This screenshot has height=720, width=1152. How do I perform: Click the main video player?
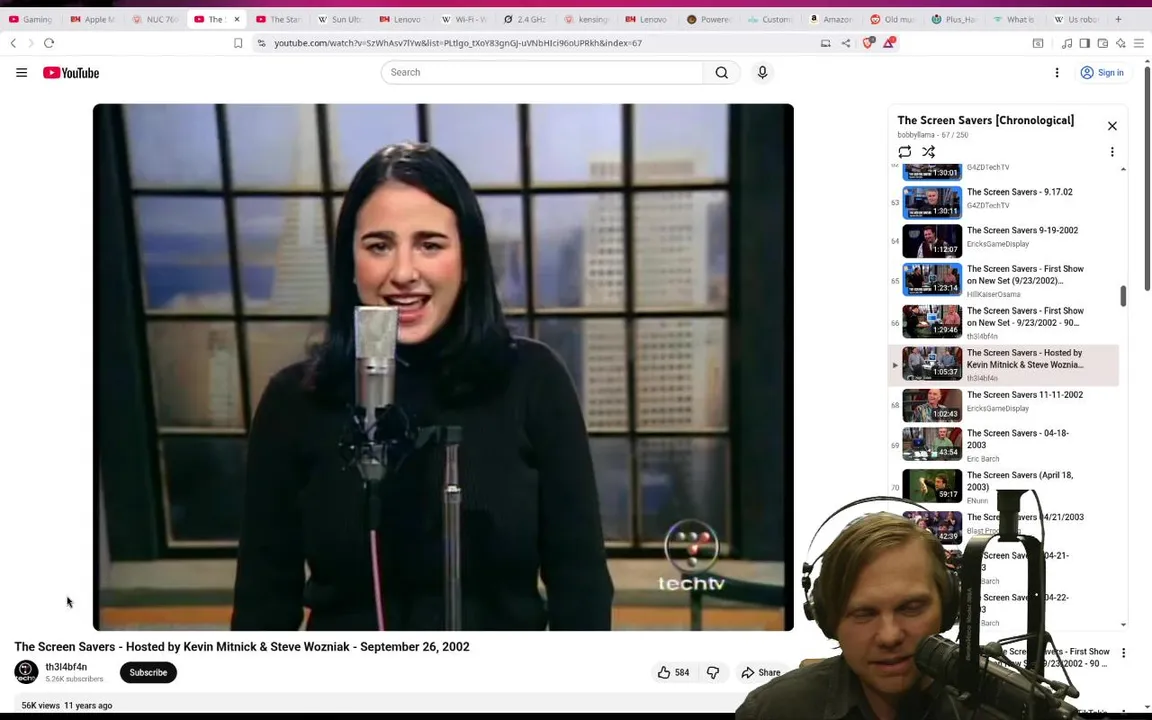click(x=443, y=367)
